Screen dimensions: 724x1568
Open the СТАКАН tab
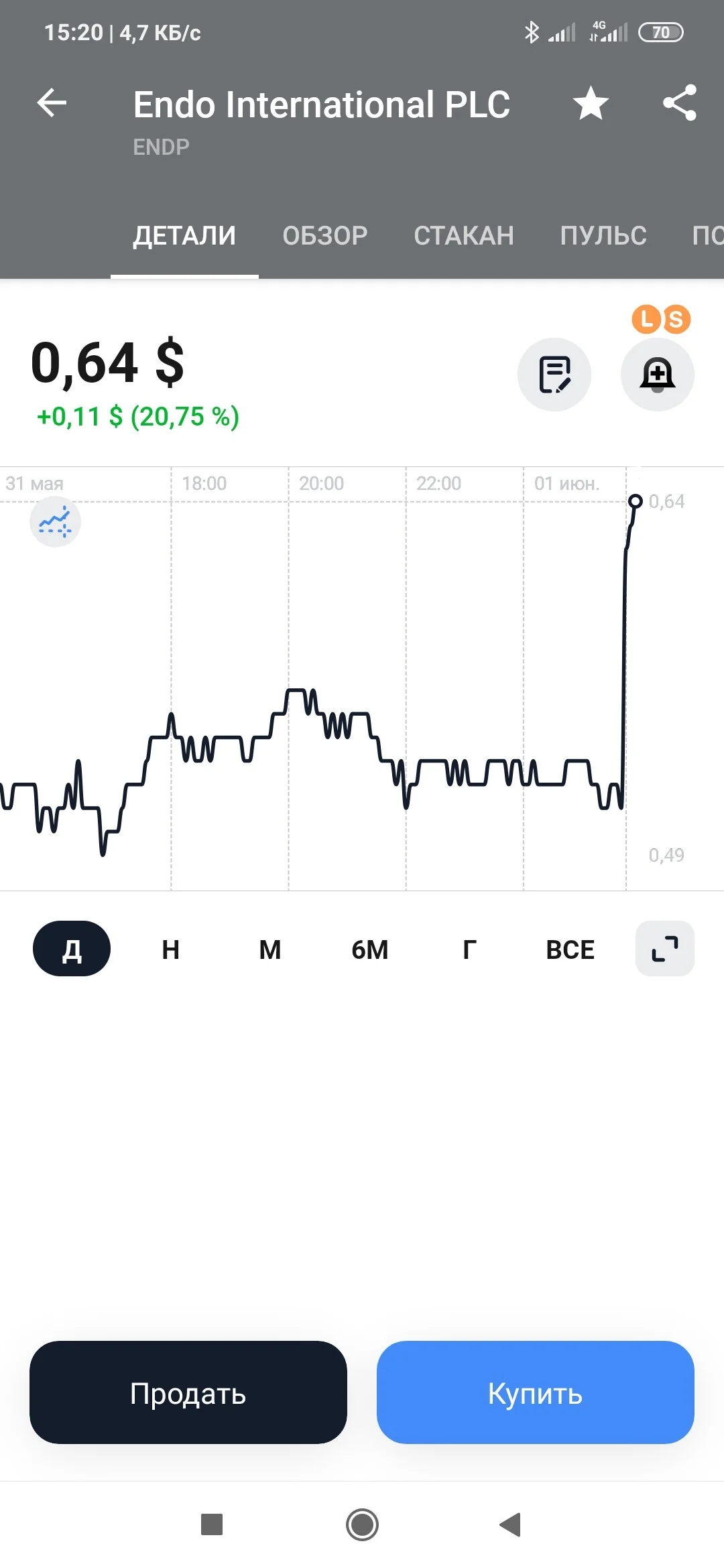click(x=464, y=236)
